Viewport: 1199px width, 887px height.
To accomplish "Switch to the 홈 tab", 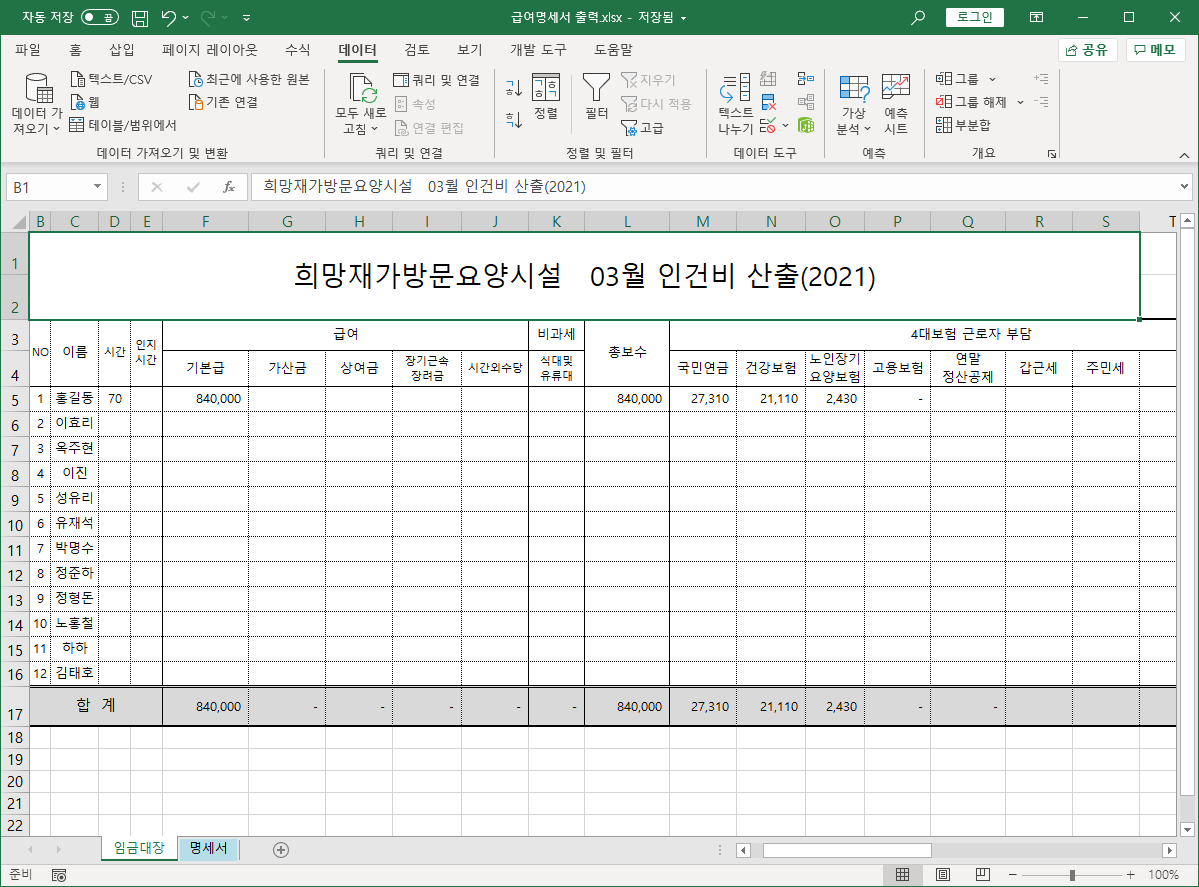I will (x=75, y=50).
